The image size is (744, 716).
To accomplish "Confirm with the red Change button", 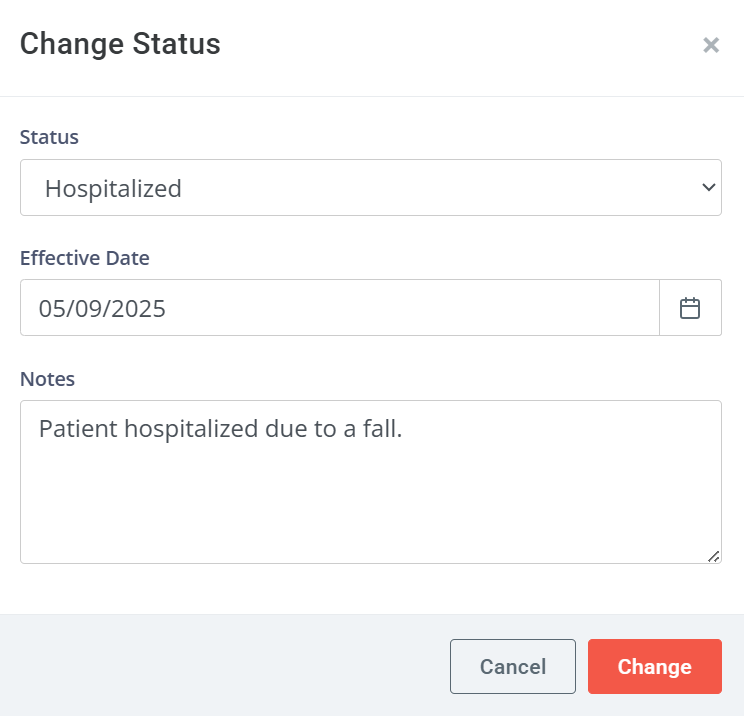I will point(654,666).
